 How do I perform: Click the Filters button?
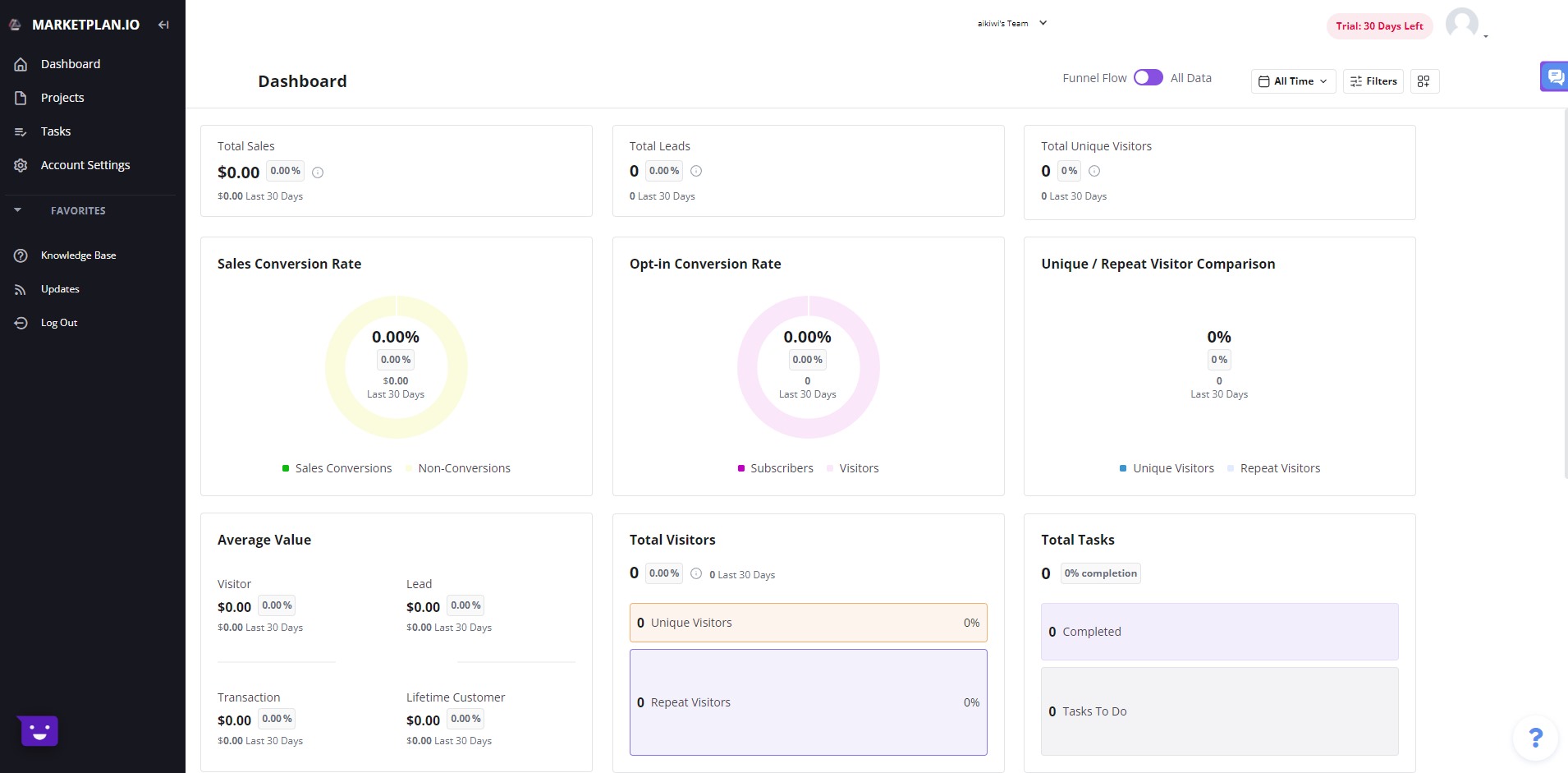click(x=1373, y=81)
